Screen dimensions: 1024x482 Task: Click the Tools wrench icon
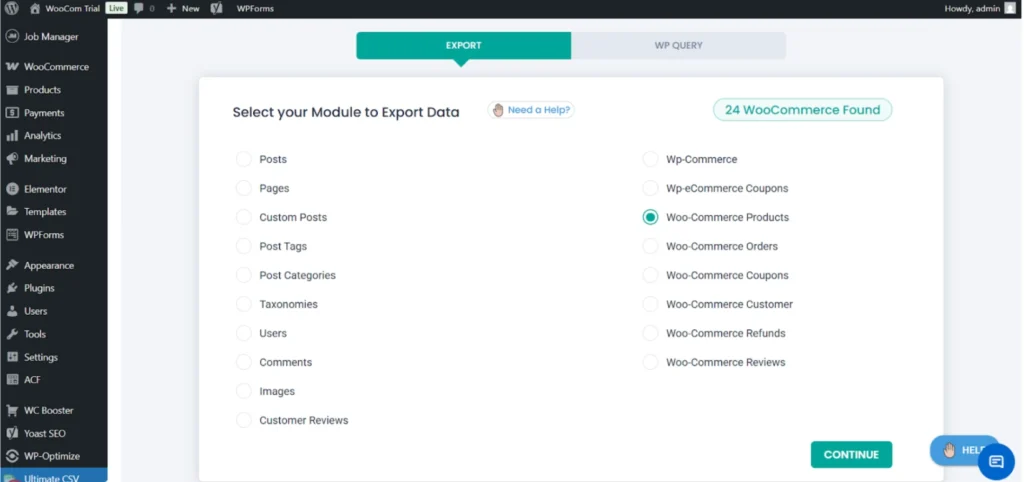coord(12,334)
